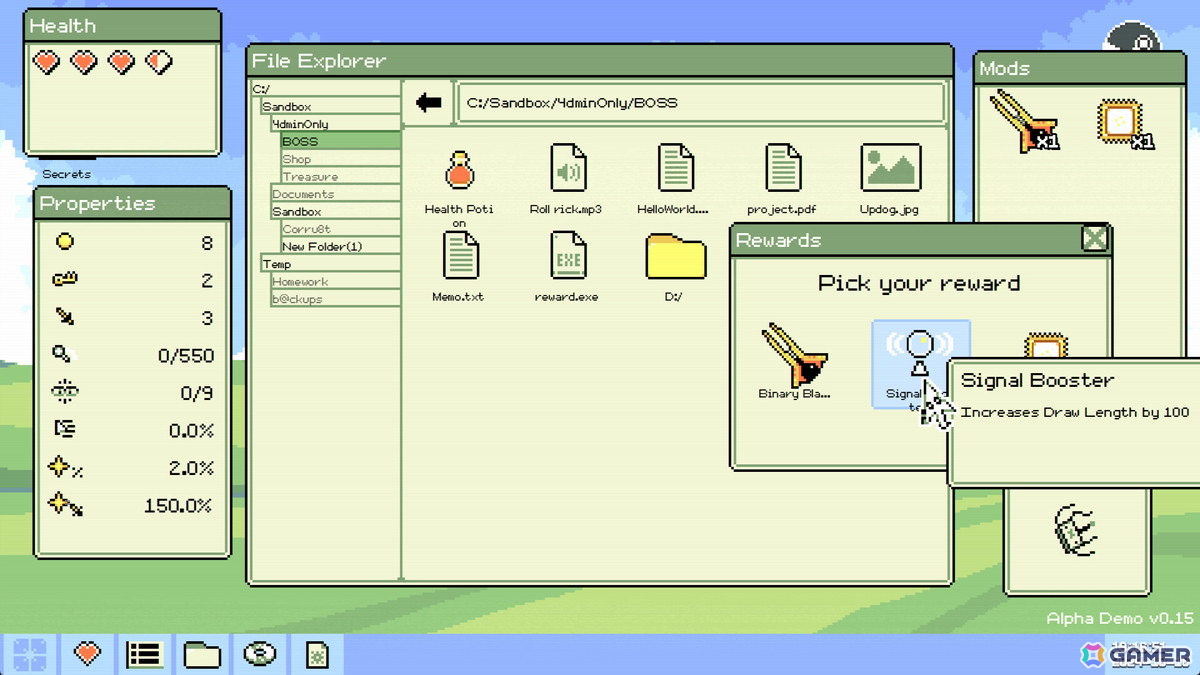The height and width of the screenshot is (675, 1200).
Task: Open the Properties list taskbar icon
Action: [x=144, y=655]
